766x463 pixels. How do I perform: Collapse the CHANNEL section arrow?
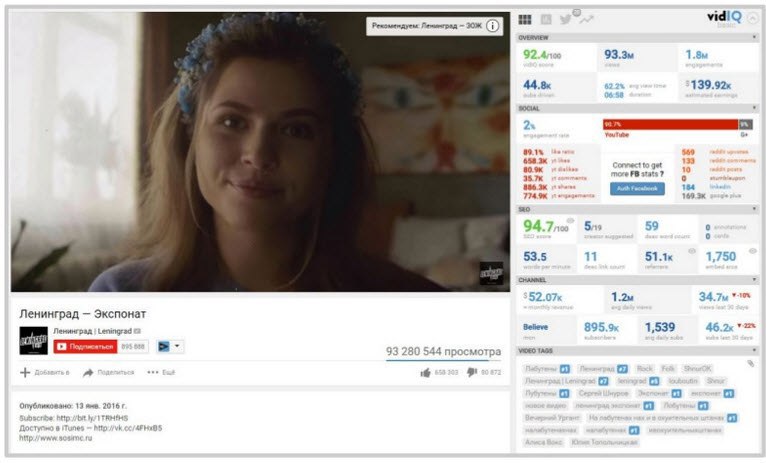pyautogui.click(x=754, y=280)
